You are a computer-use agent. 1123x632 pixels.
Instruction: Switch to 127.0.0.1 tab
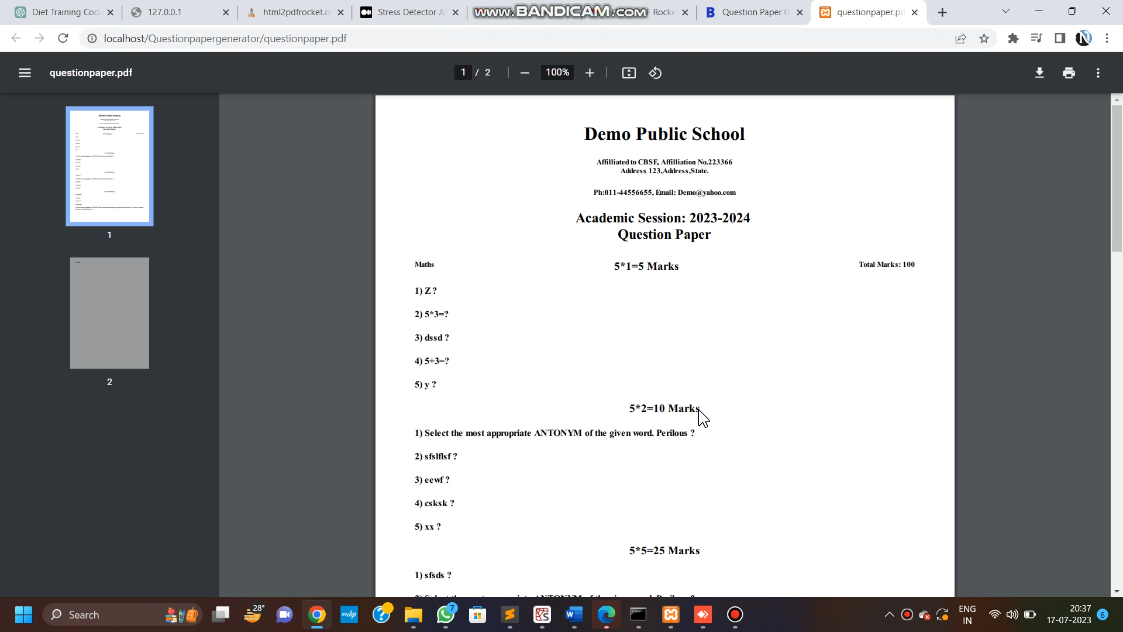179,12
